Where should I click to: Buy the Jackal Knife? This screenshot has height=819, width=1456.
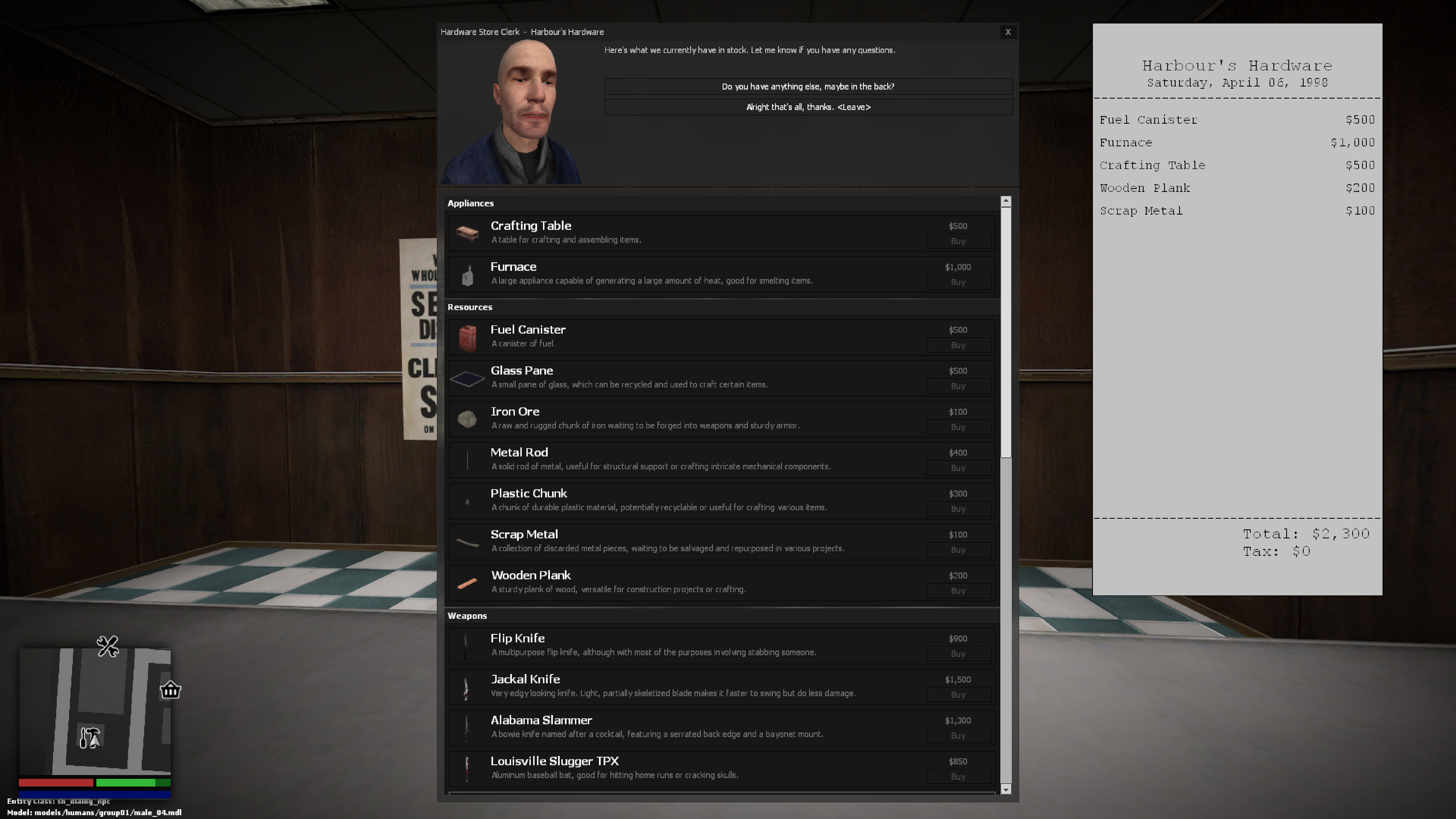[x=958, y=695]
